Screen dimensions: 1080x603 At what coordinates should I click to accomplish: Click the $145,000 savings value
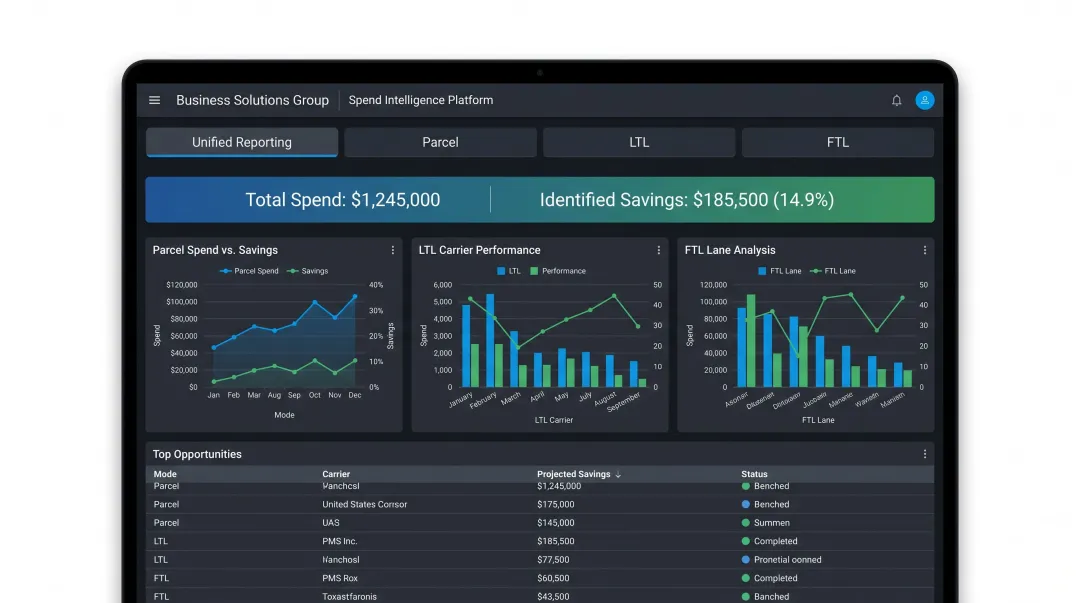pyautogui.click(x=555, y=523)
